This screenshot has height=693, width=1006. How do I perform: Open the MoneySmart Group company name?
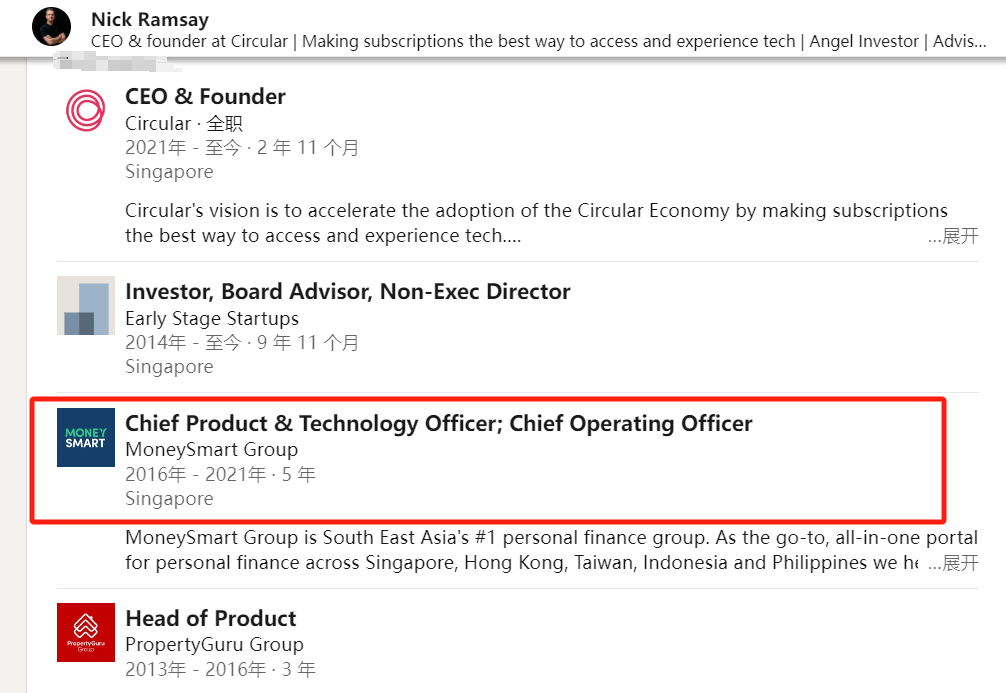(x=211, y=450)
